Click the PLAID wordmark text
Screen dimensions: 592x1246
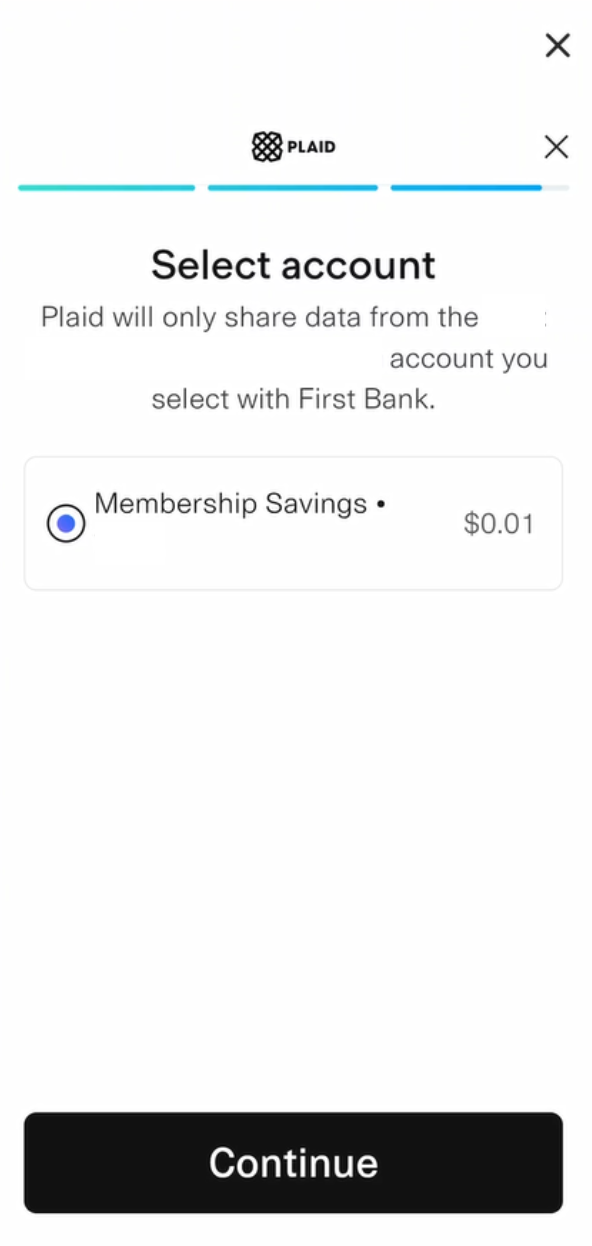click(311, 147)
